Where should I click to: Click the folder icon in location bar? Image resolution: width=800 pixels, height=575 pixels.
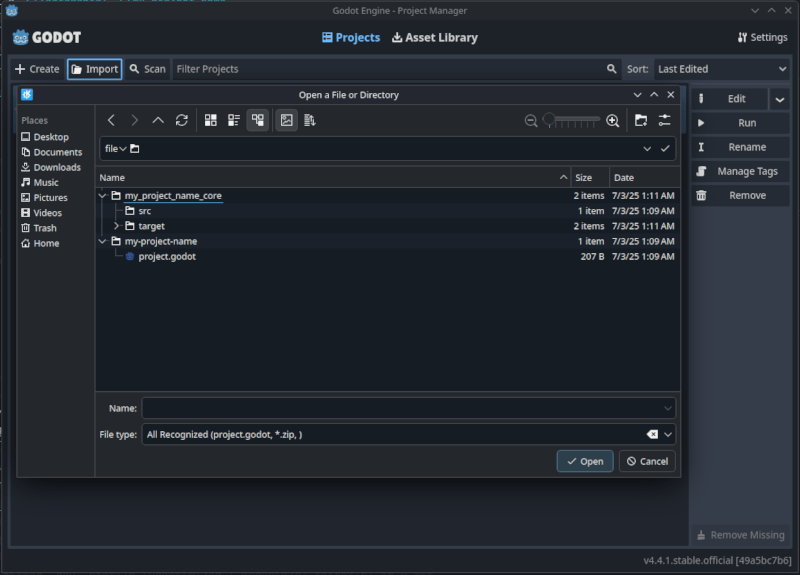pos(135,148)
